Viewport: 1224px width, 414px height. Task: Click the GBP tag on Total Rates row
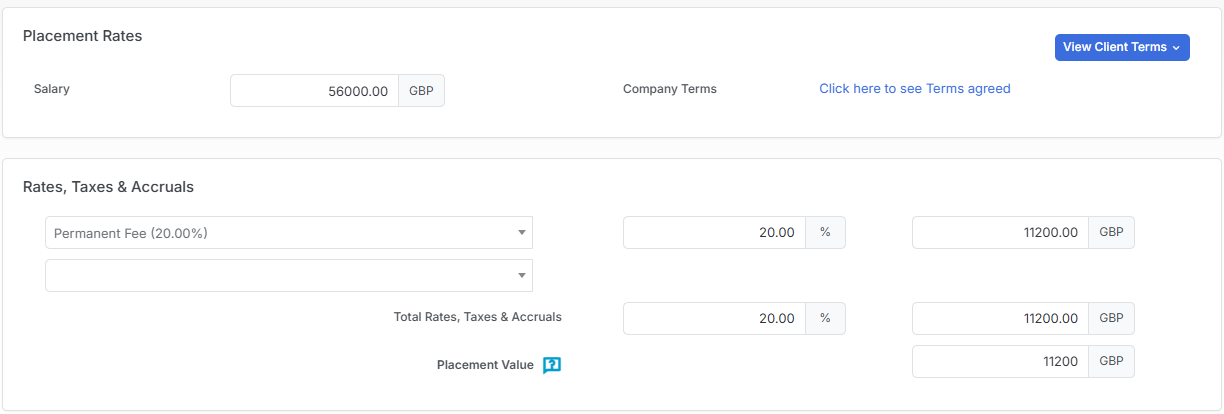[x=1111, y=318]
